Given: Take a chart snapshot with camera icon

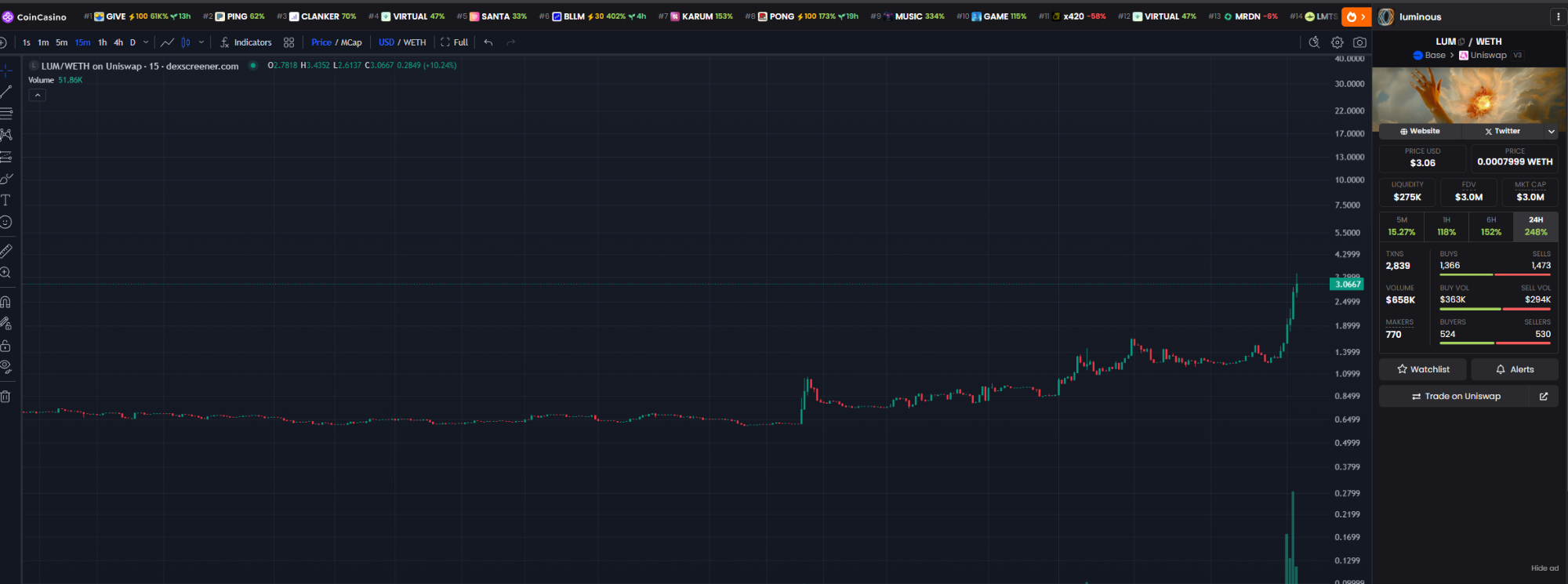Looking at the screenshot, I should pos(1360,42).
